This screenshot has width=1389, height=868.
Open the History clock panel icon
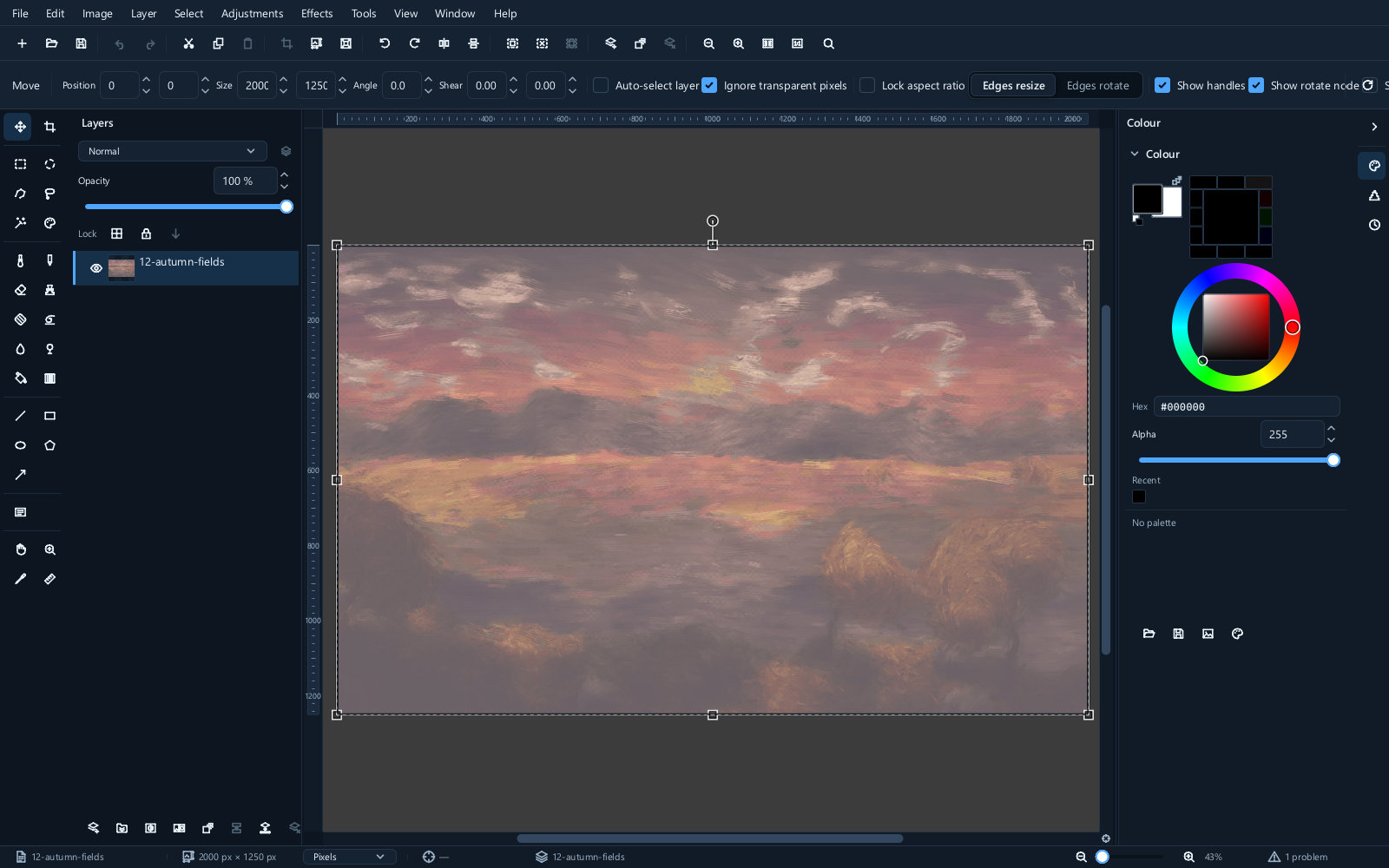click(x=1374, y=225)
